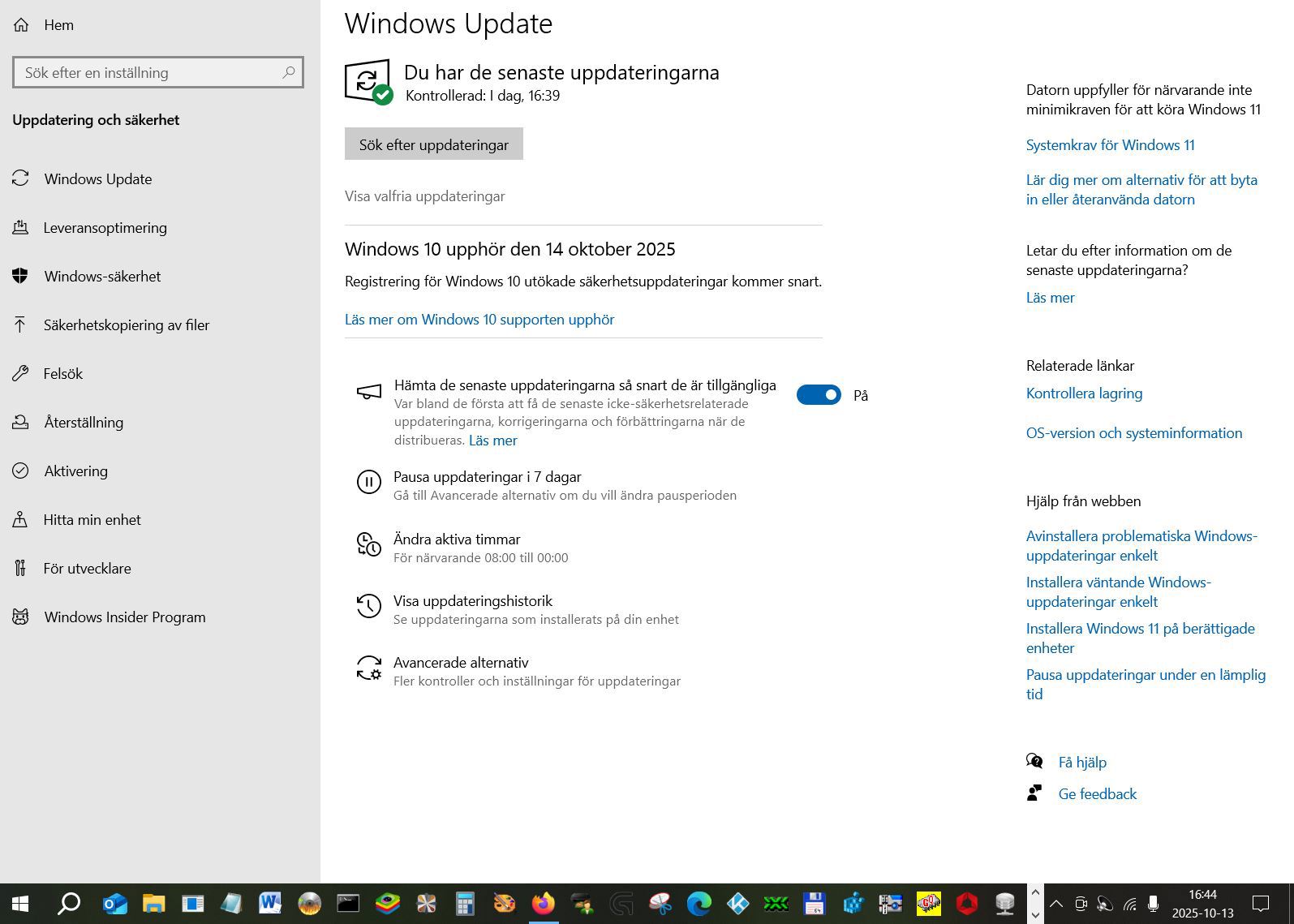Show hidden system tray icons
Screen dimensions: 1294x924
click(1056, 904)
